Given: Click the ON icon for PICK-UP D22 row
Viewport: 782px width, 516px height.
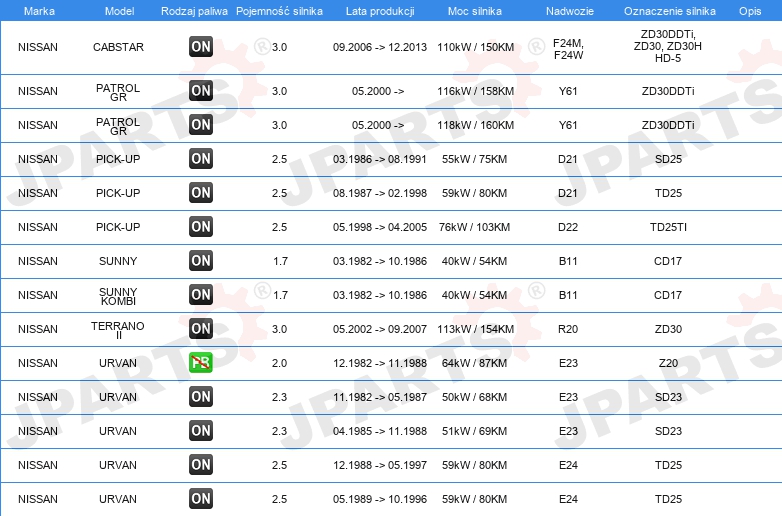Looking at the screenshot, I should [x=201, y=227].
